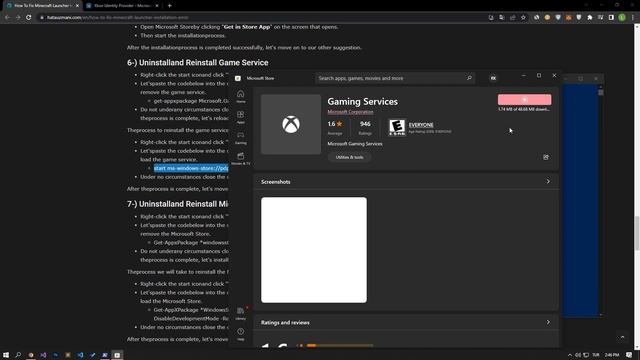Click the Utilities & tools category button
640x360 pixels.
click(x=349, y=157)
